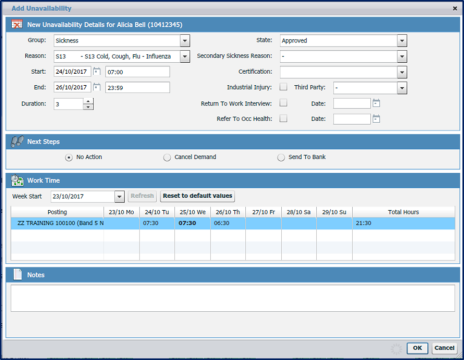Click the 27/10 Fr column header
The image size is (464, 360).
[x=264, y=212]
